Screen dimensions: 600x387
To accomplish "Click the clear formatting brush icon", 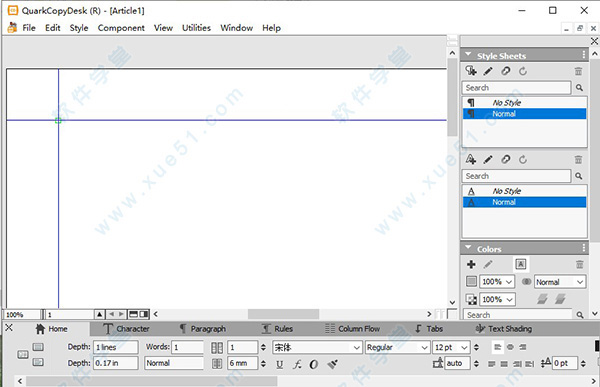I will click(332, 364).
